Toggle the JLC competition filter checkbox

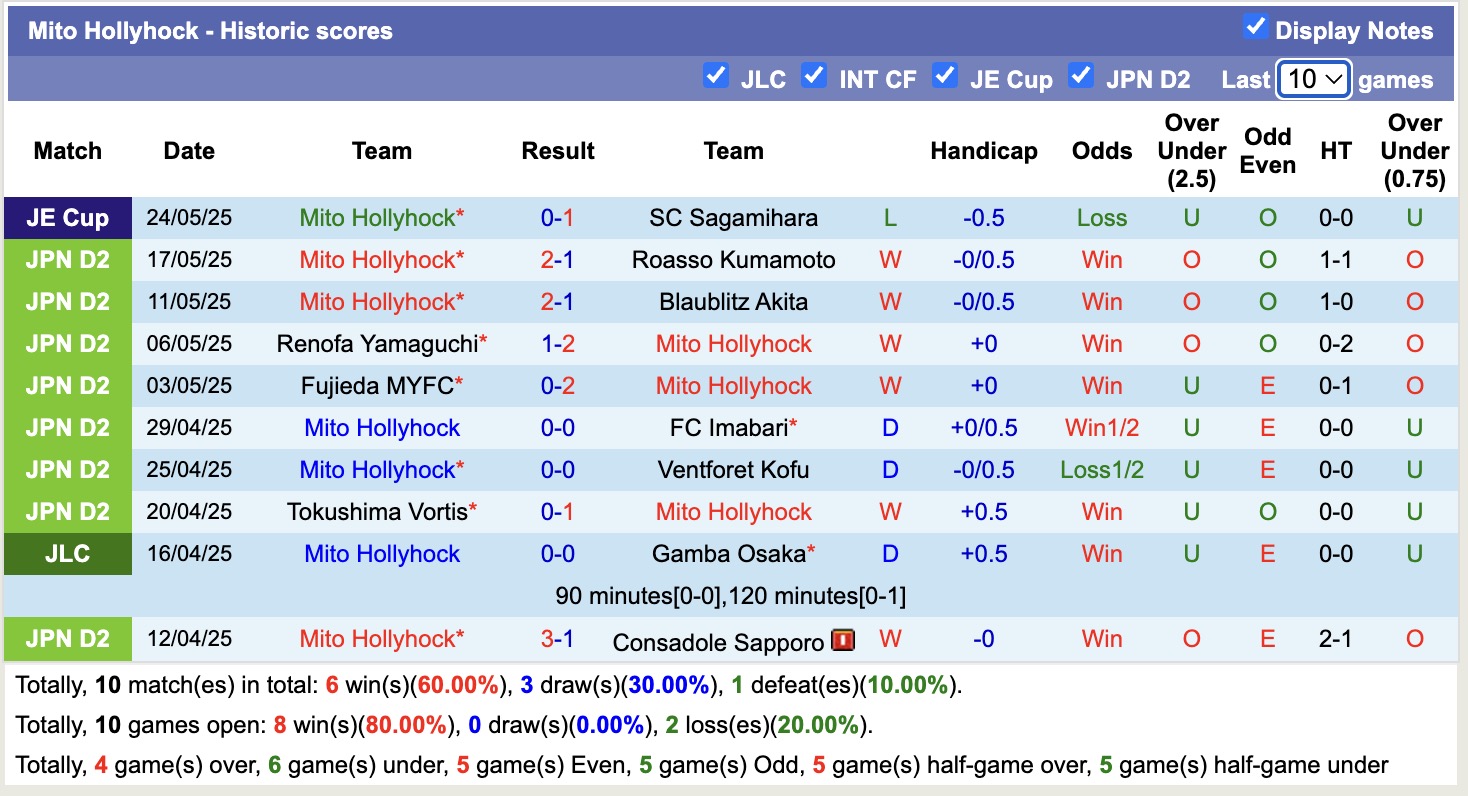pyautogui.click(x=715, y=76)
